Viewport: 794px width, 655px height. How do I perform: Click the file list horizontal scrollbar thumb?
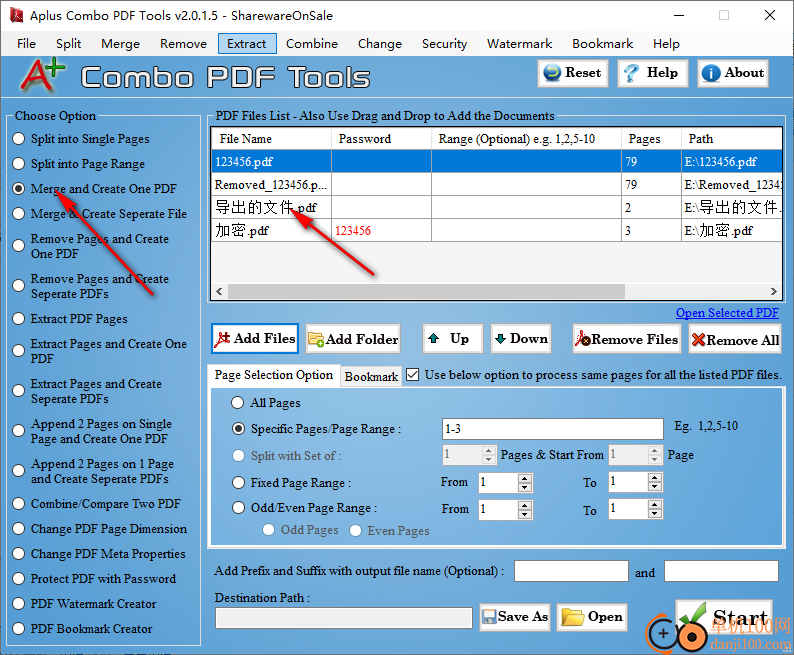pos(426,291)
